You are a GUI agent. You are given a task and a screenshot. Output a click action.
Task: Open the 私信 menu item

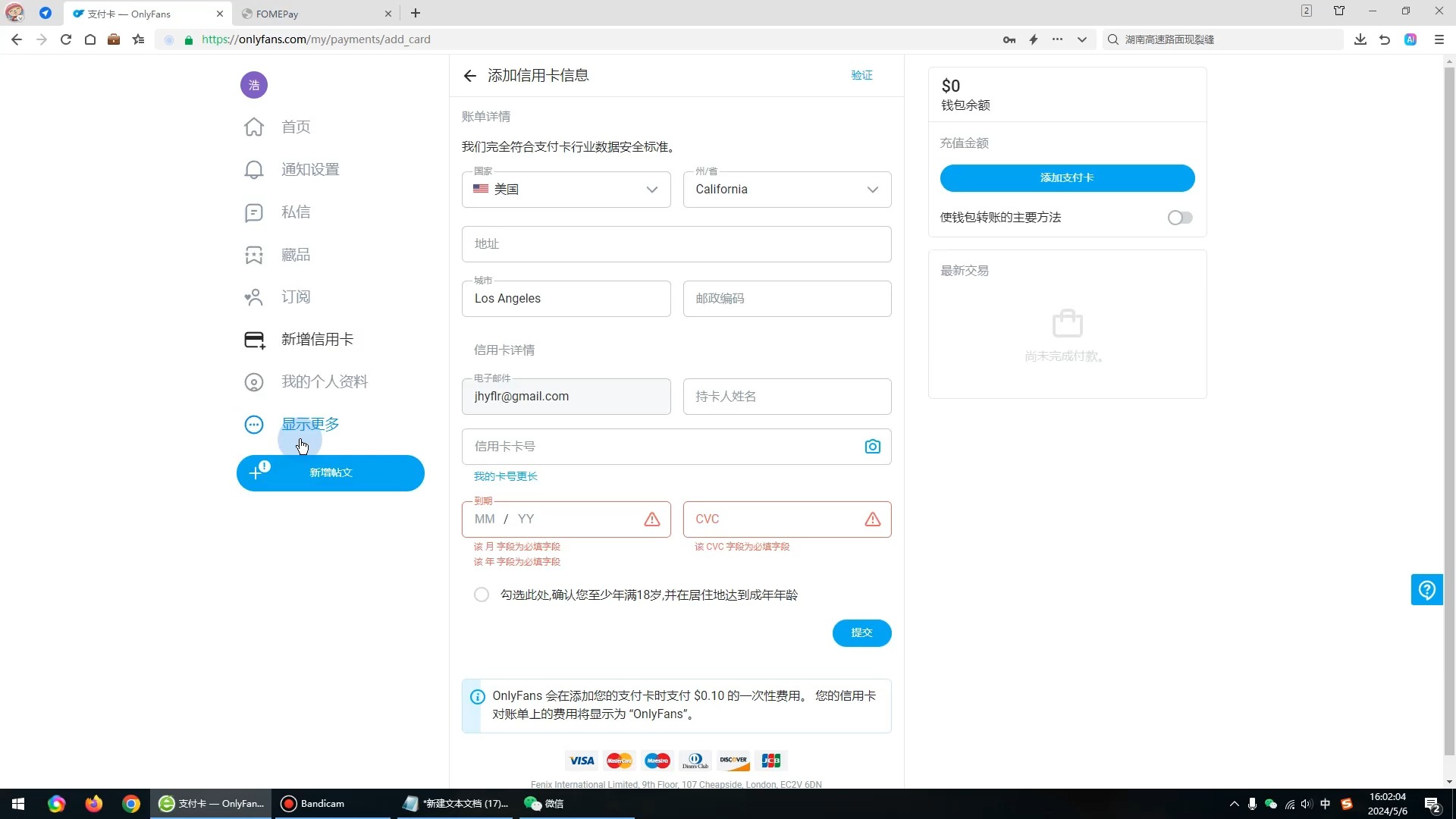click(x=297, y=212)
